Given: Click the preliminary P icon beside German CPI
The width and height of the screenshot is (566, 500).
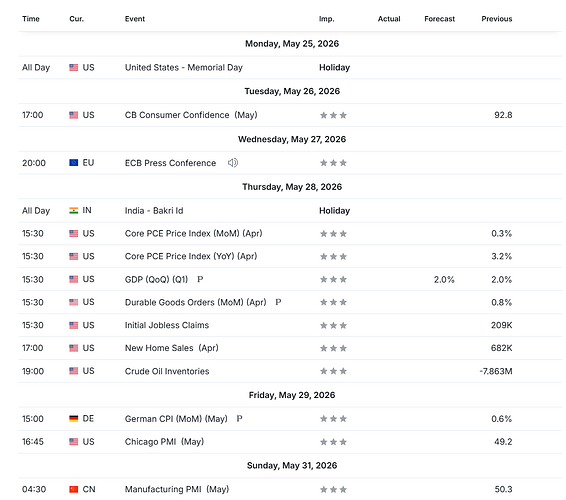Looking at the screenshot, I should [x=239, y=419].
